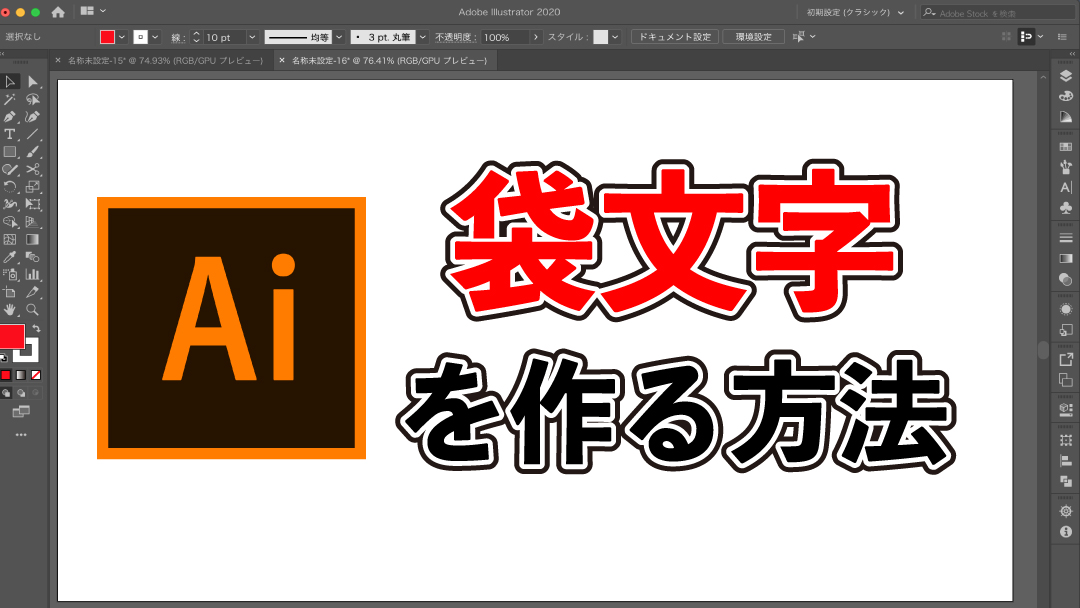
Task: Click the ドキュメント設定 button
Action: point(675,36)
